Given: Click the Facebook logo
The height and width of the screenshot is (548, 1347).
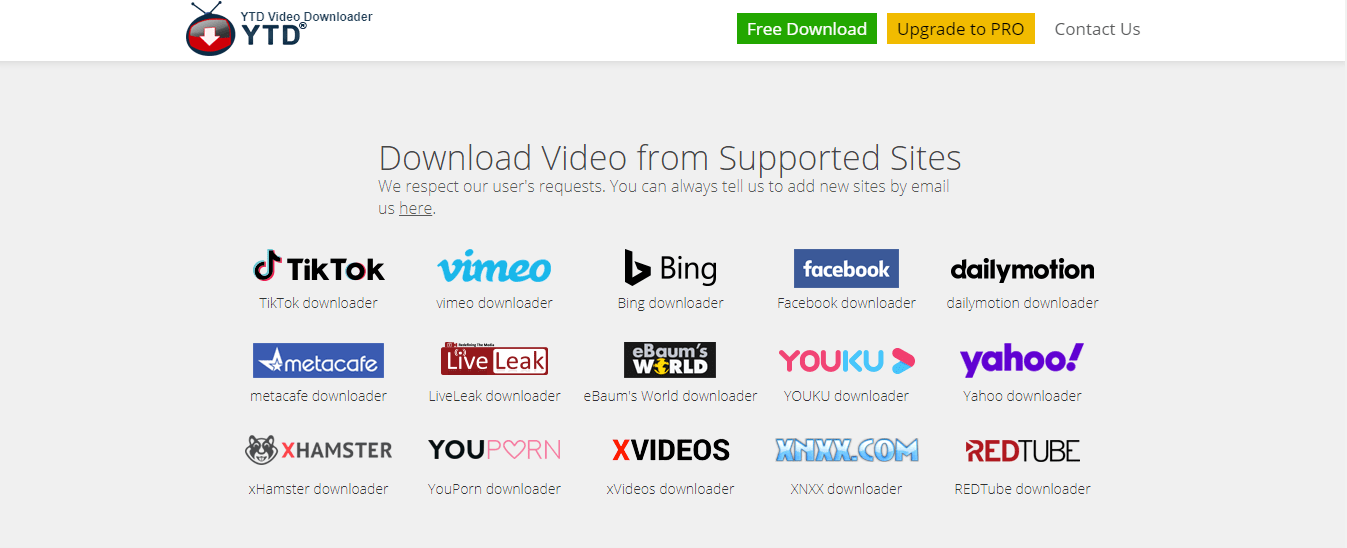Looking at the screenshot, I should click(846, 268).
